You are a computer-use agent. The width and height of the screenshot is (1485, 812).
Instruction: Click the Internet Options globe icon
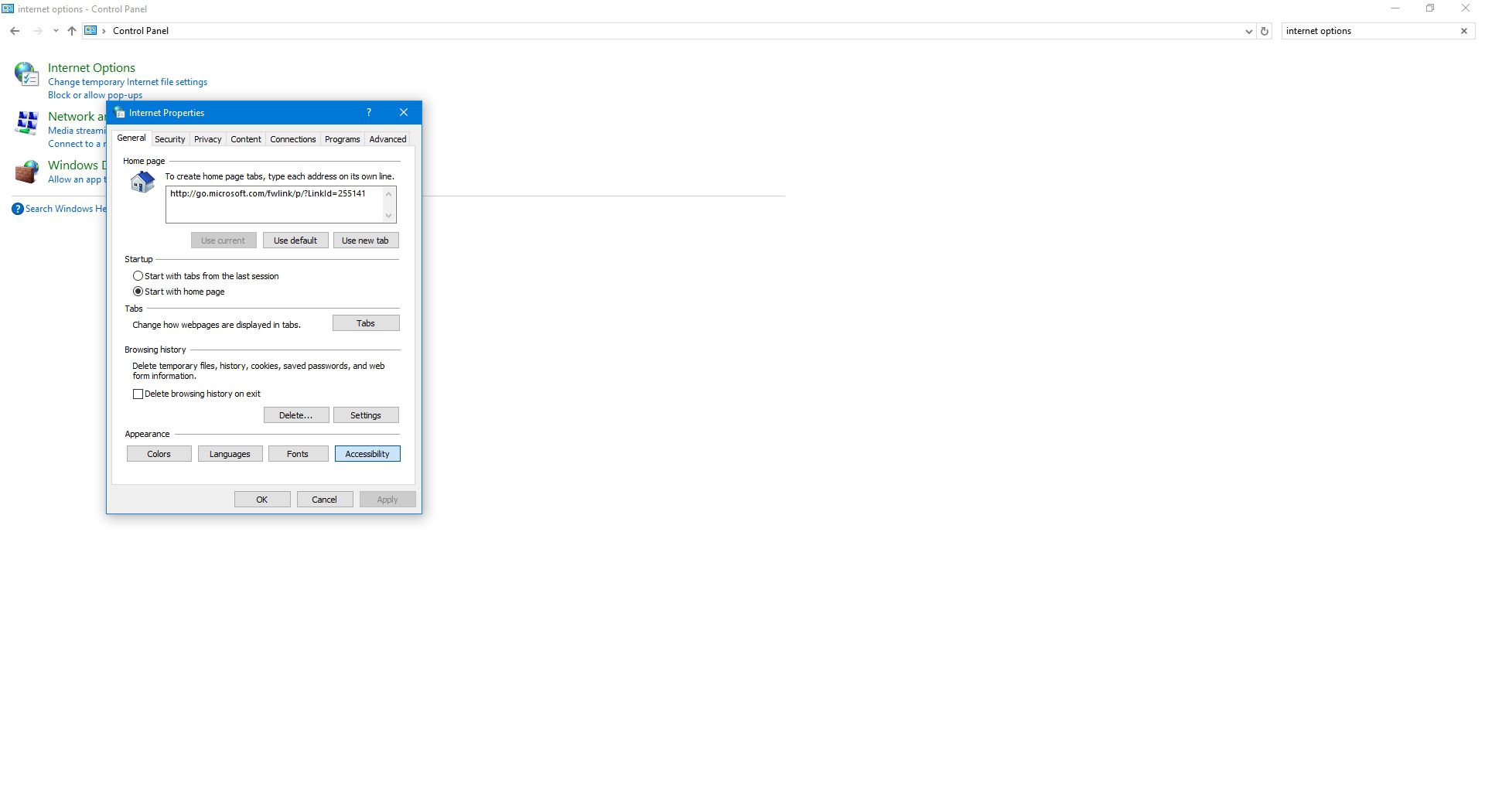[26, 74]
